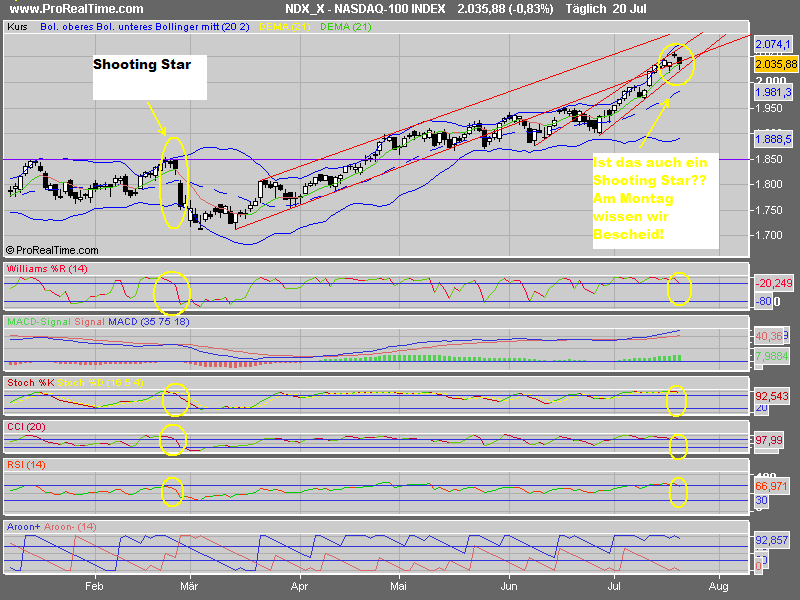This screenshot has width=800, height=600.
Task: Select the MACD (35 75 18) legend label
Action: click(148, 322)
